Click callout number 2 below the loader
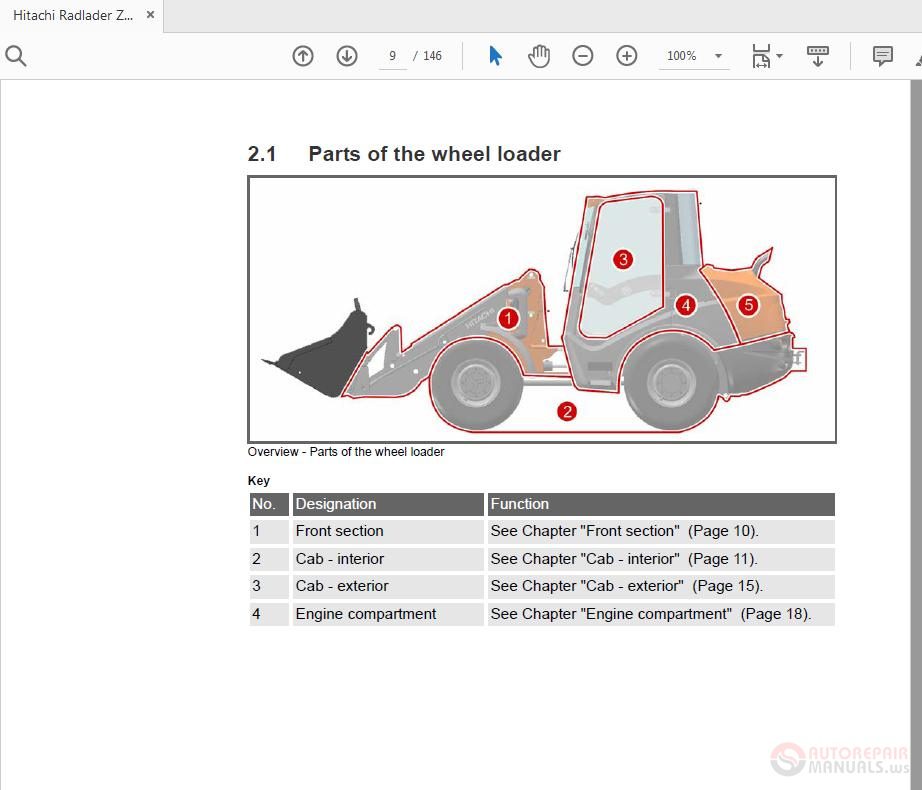This screenshot has height=790, width=922. (567, 411)
